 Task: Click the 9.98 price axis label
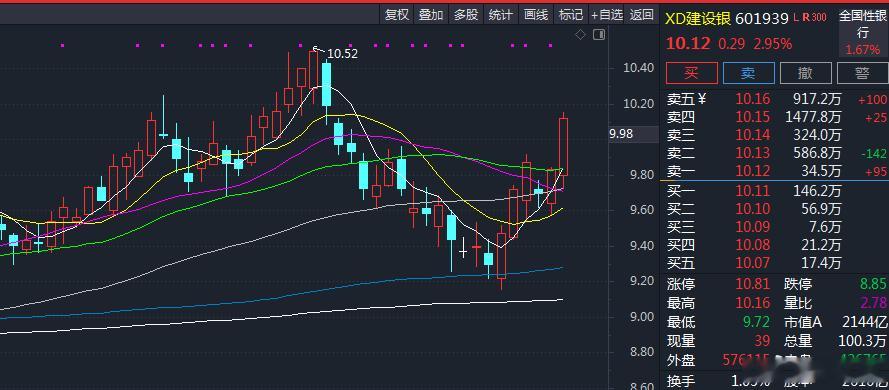[621, 134]
